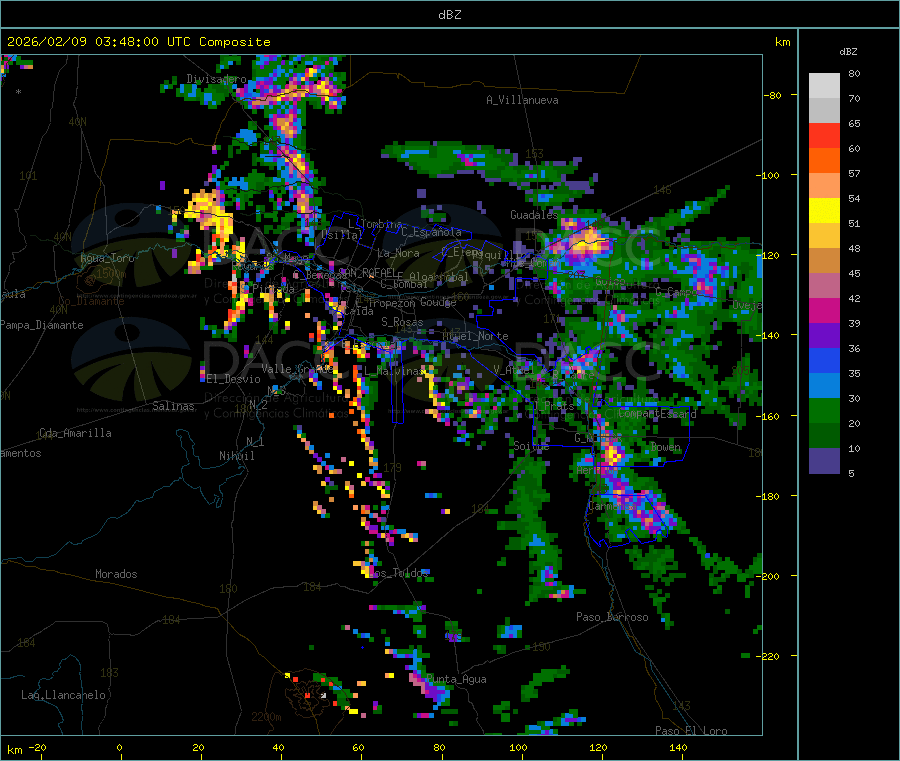Select the Morados map label
The width and height of the screenshot is (900, 761).
click(116, 574)
